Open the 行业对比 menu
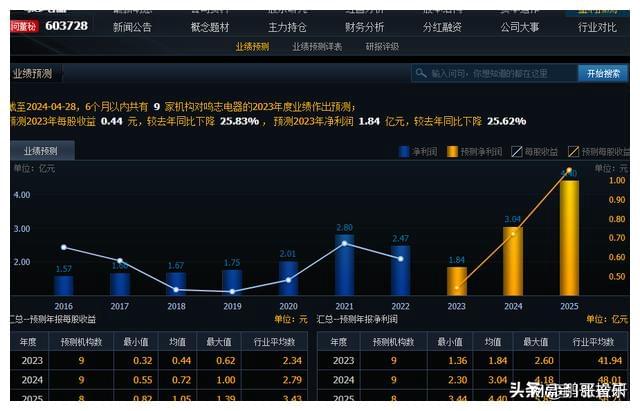Image resolution: width=640 pixels, height=411 pixels. pyautogui.click(x=597, y=27)
